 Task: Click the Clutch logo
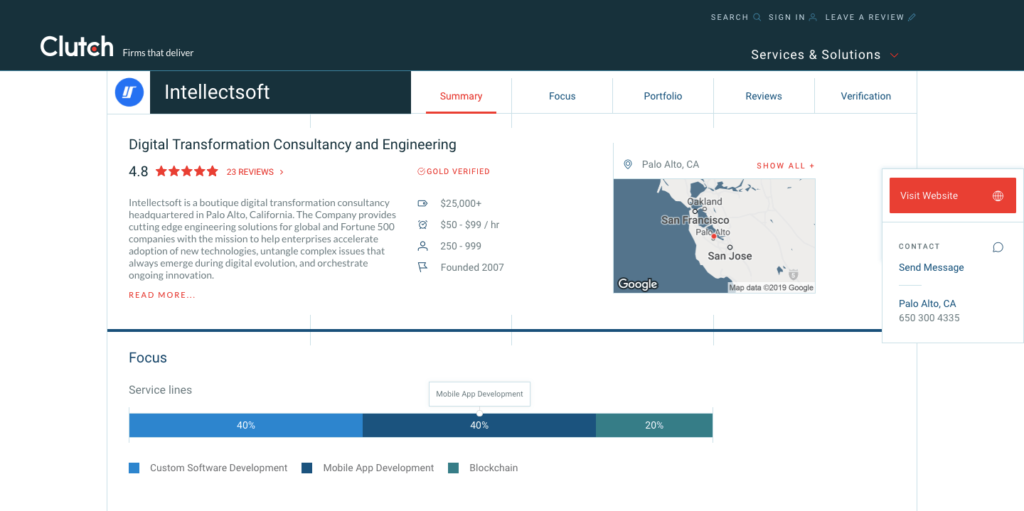pyautogui.click(x=76, y=46)
